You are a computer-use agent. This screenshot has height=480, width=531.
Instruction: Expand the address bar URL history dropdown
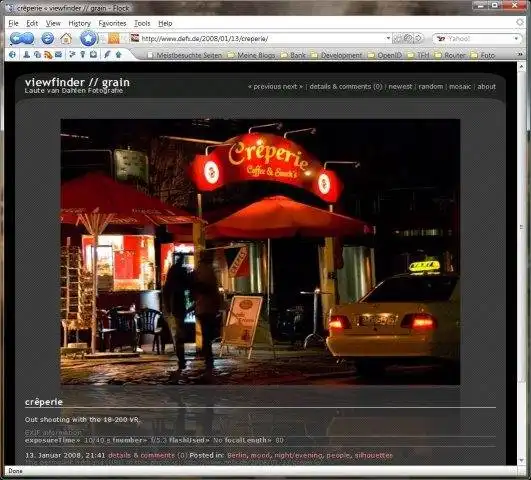[x=388, y=38]
